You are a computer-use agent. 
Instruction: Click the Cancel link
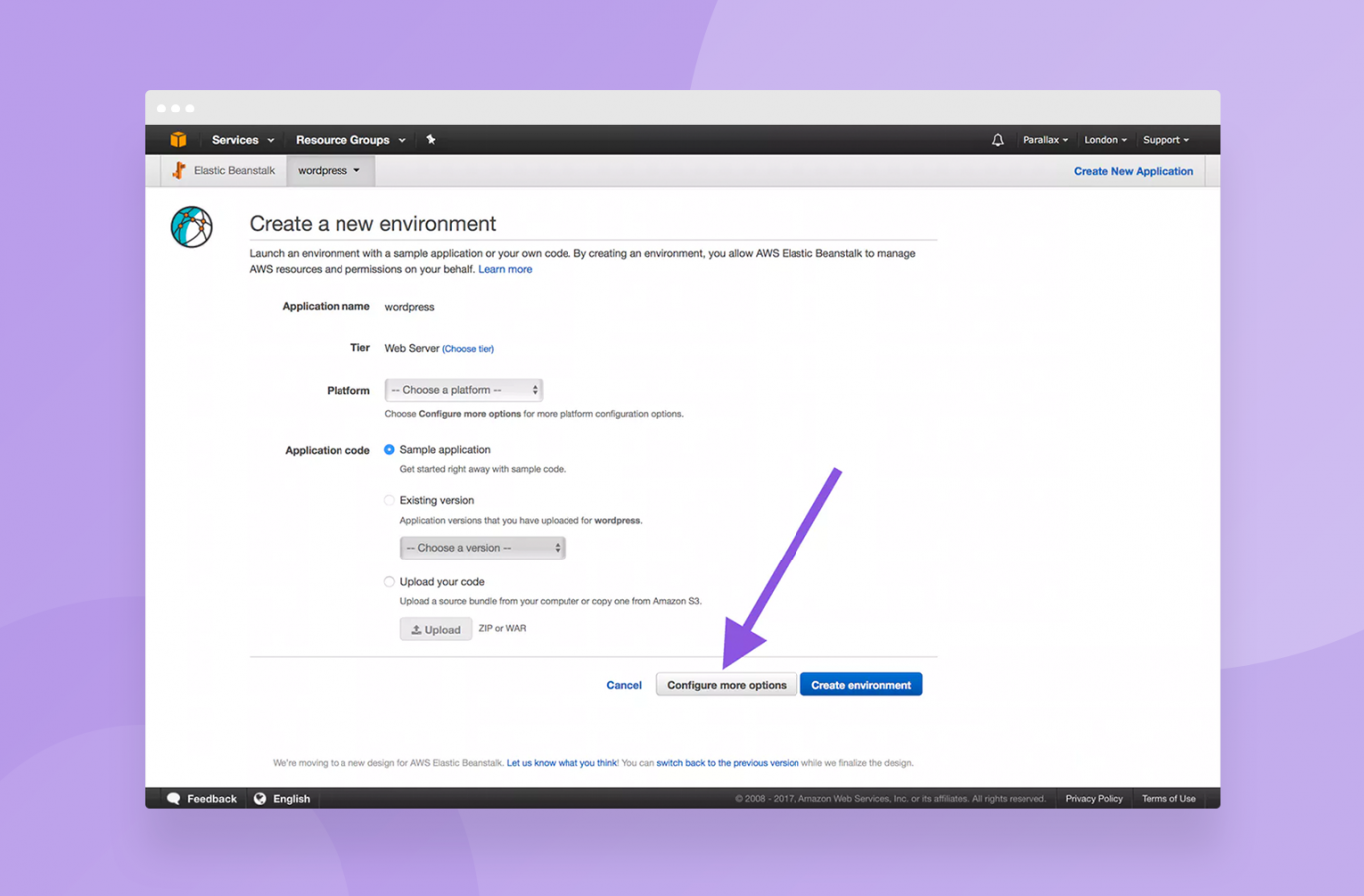[624, 685]
